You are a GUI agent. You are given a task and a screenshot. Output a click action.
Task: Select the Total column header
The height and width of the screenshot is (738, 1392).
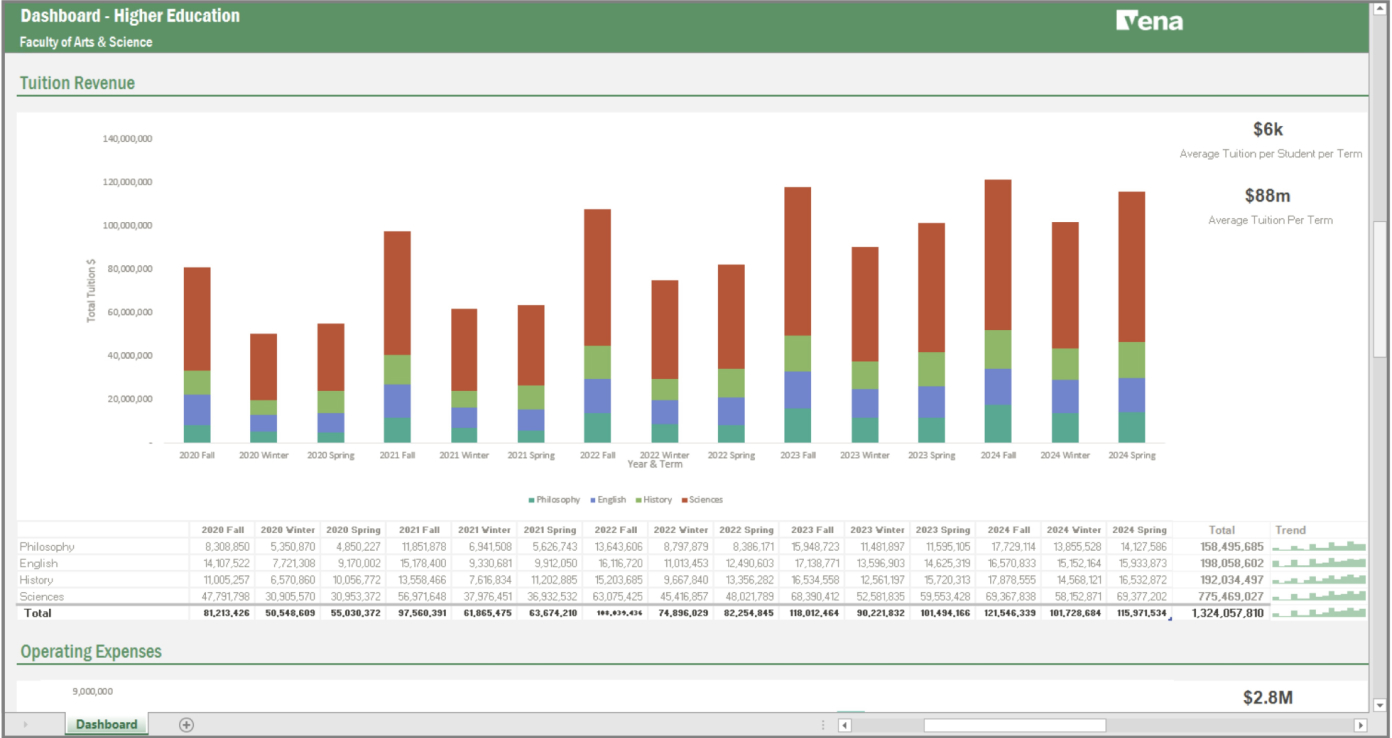tap(1221, 530)
